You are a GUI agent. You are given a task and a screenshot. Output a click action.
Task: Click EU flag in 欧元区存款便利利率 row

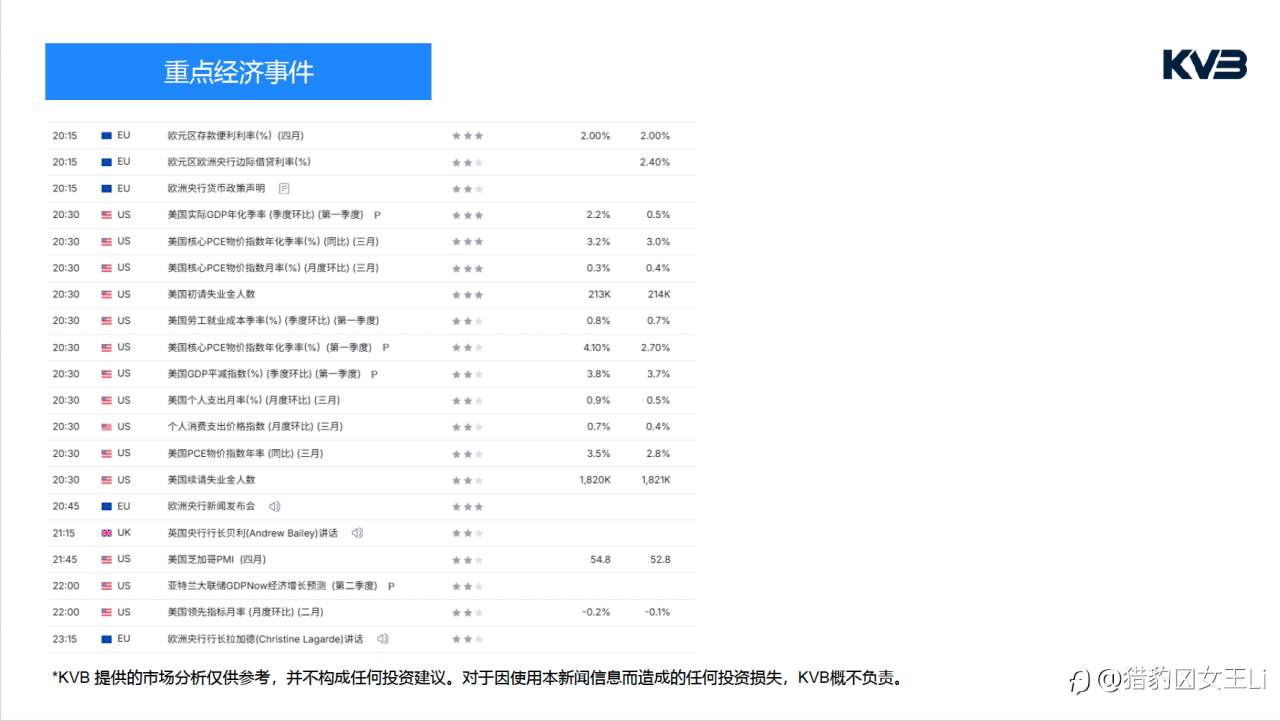(106, 135)
